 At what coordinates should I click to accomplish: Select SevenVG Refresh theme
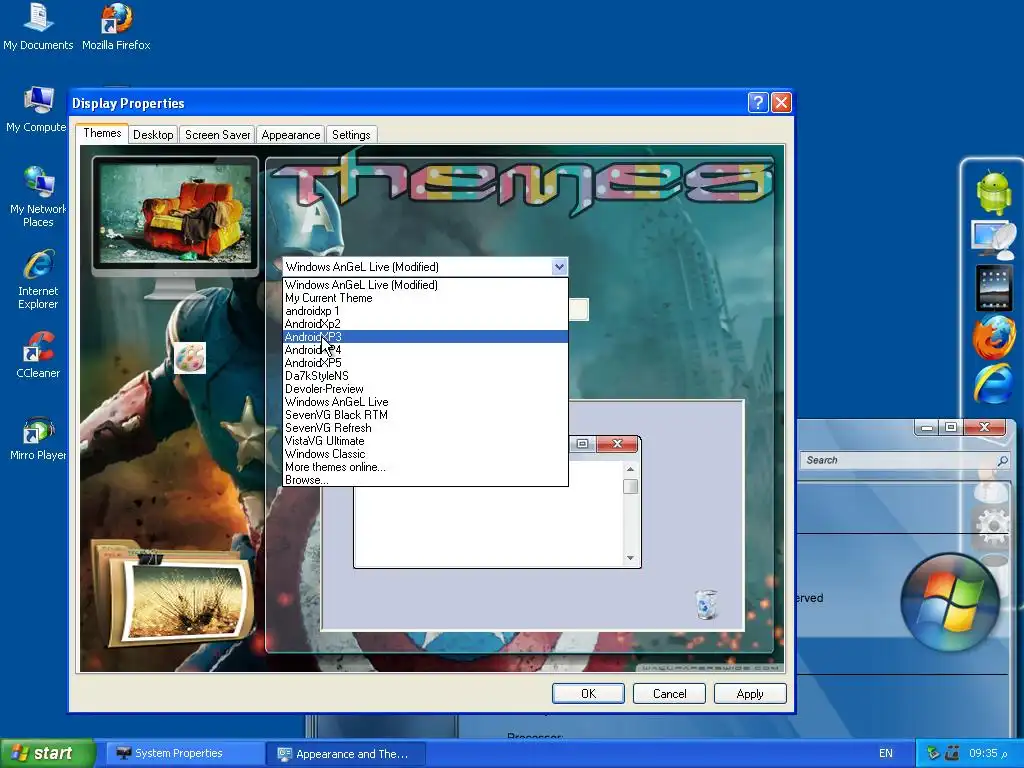pos(425,428)
